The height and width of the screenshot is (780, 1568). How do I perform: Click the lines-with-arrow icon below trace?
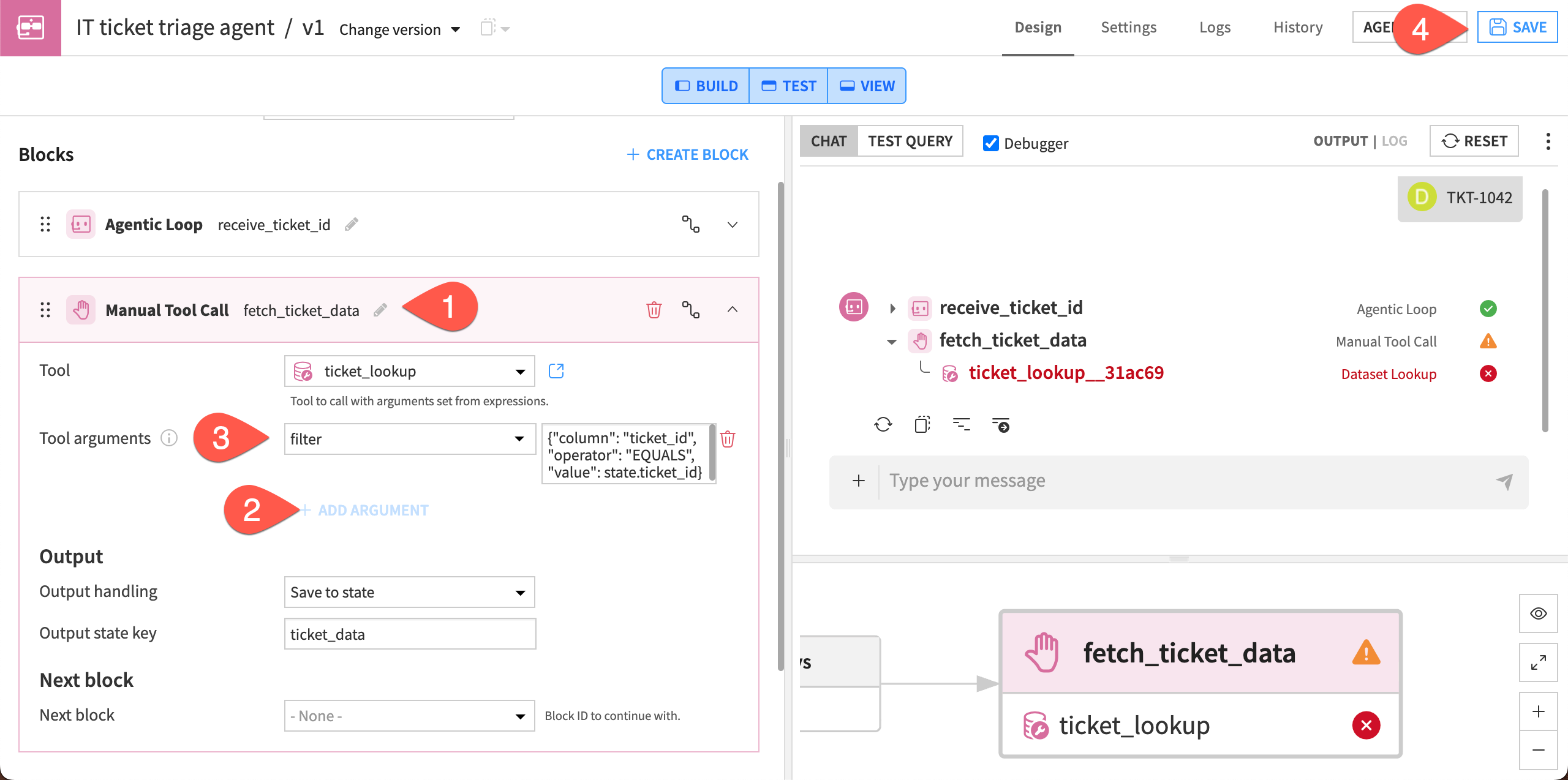pyautogui.click(x=1001, y=424)
